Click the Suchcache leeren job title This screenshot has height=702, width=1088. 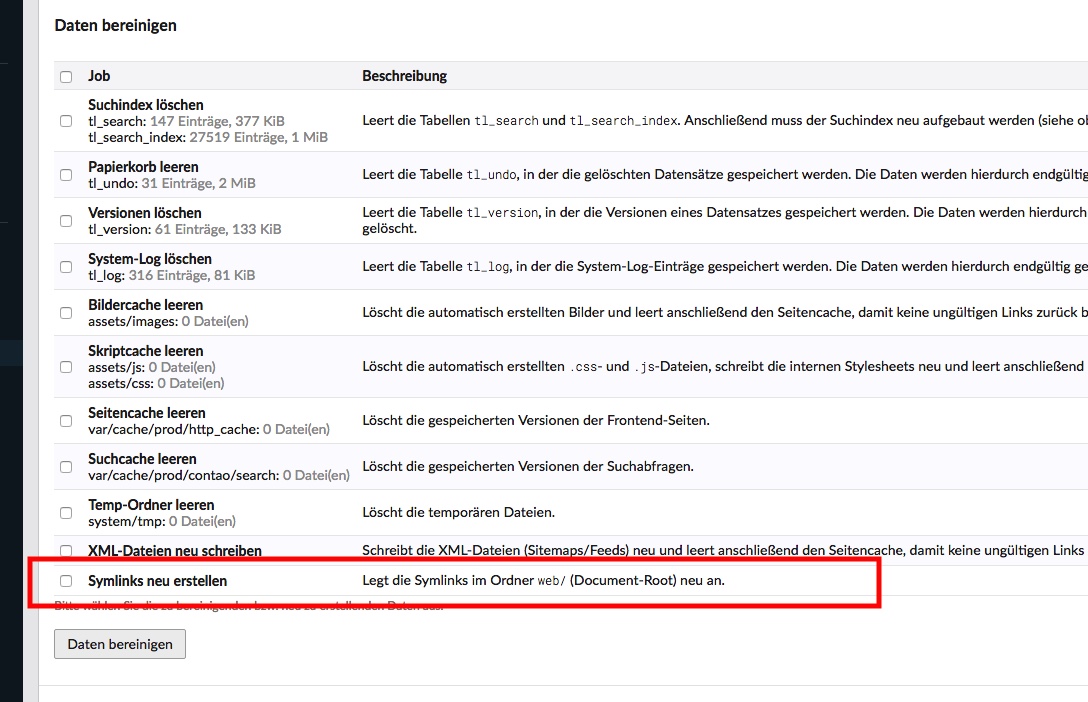[x=142, y=459]
